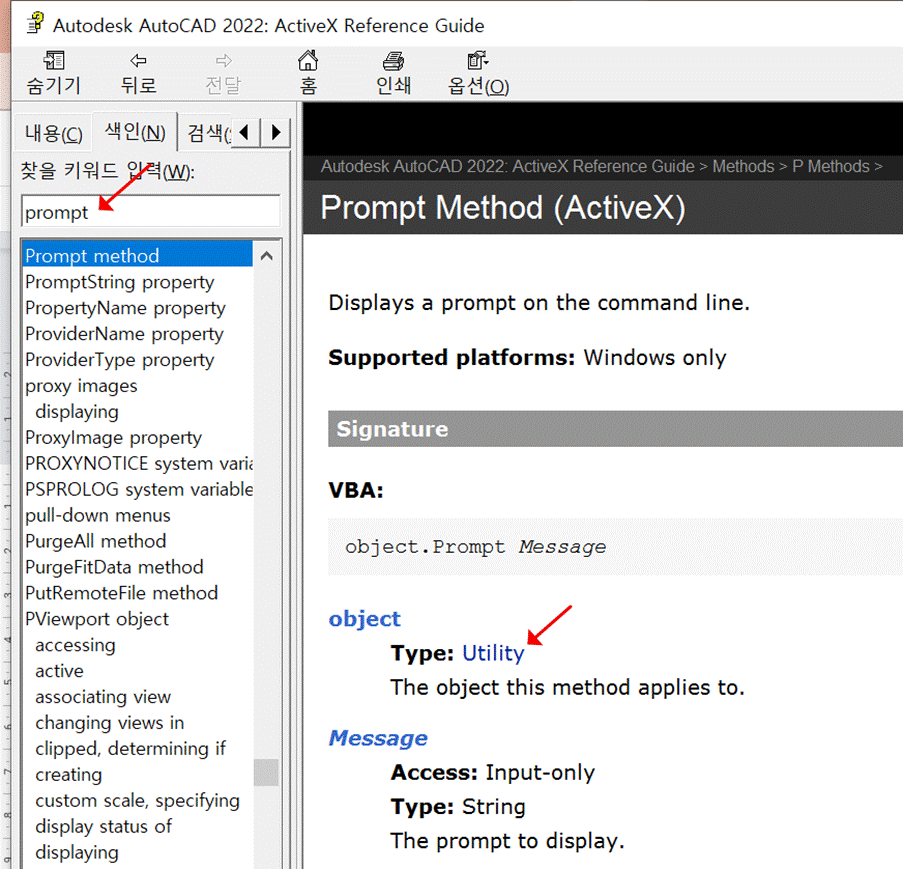Select 'PropertyName property' index entry

pyautogui.click(x=125, y=308)
